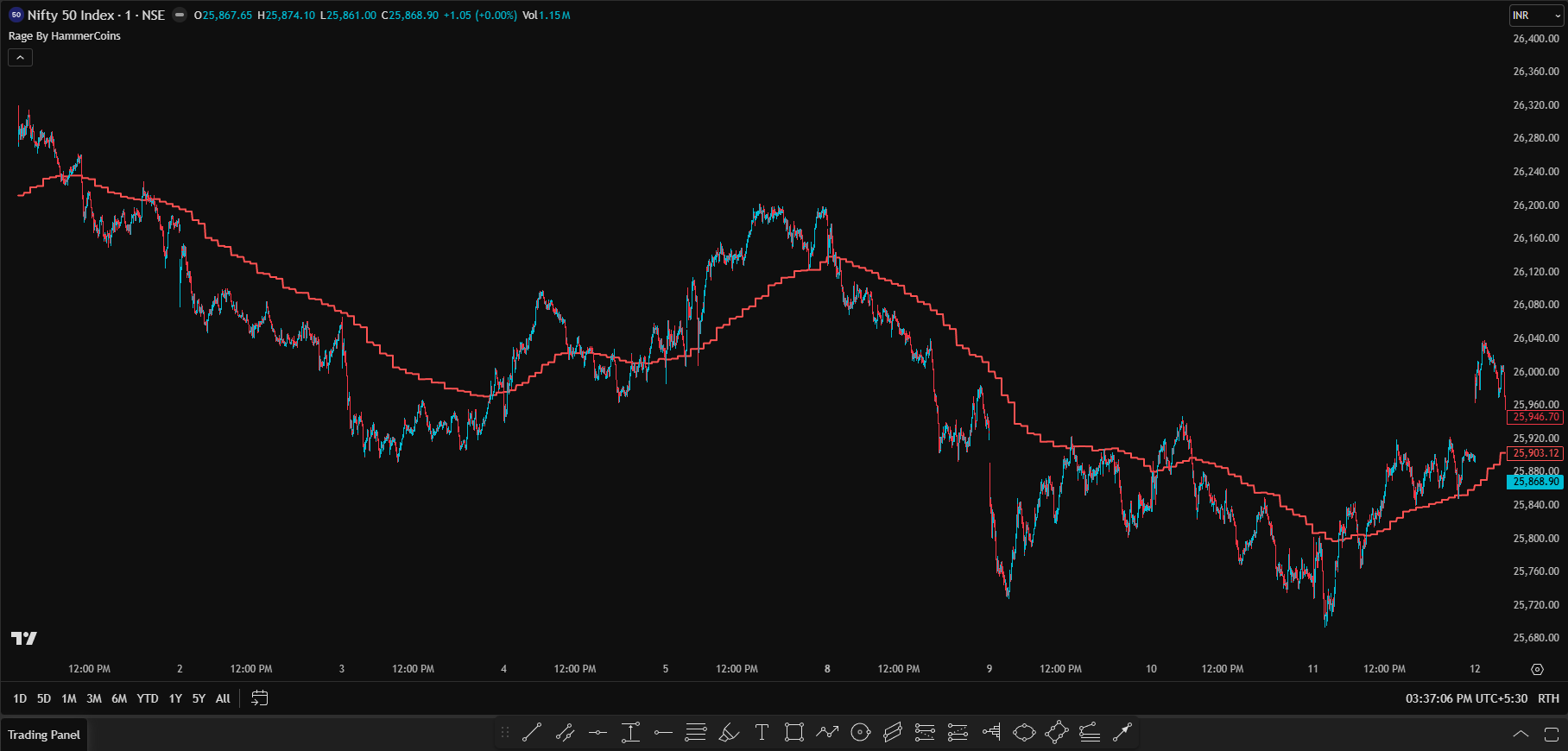
Task: Select the Circle shape tool
Action: [x=860, y=733]
